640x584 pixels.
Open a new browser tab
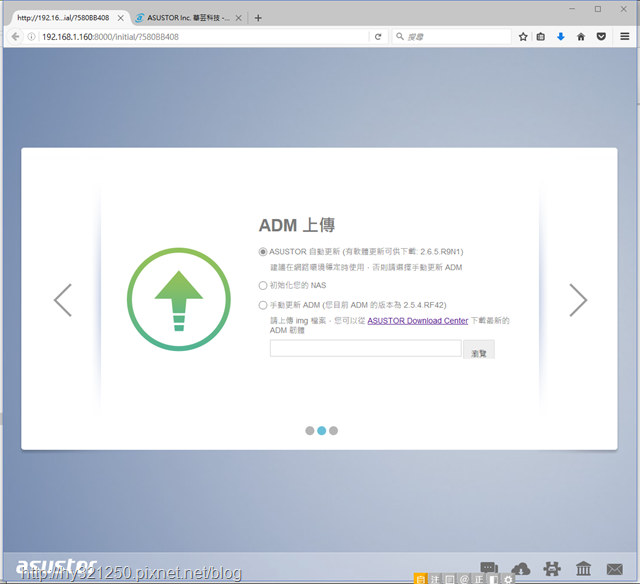coord(258,18)
